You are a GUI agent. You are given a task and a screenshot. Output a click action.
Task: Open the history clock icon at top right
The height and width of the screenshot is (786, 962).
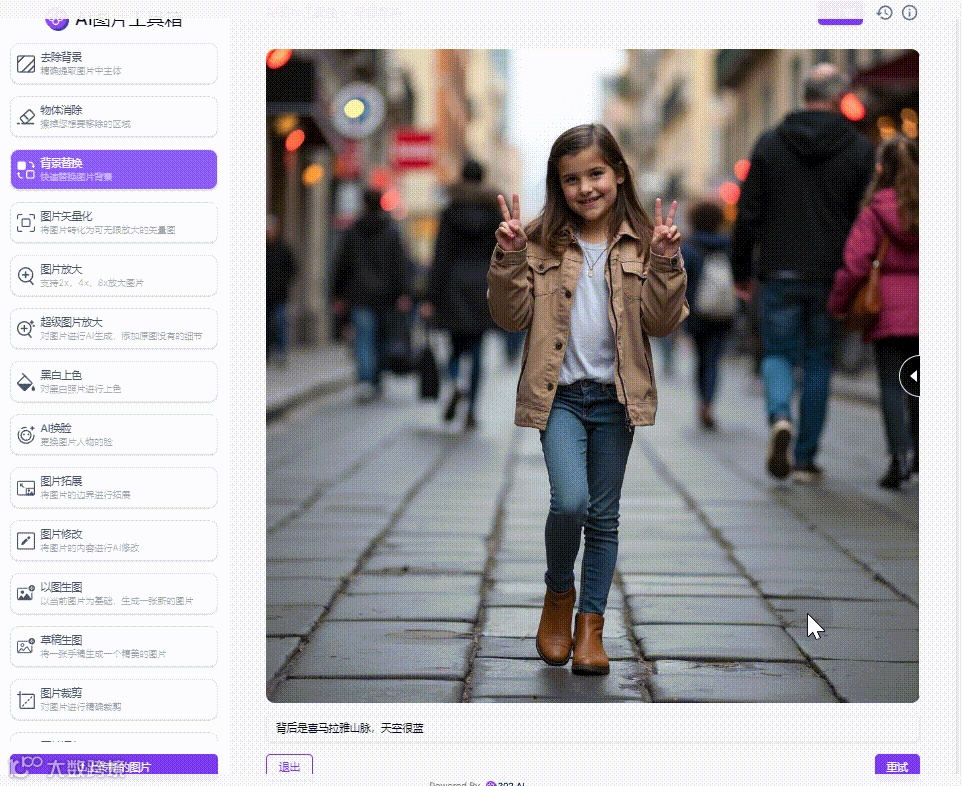(x=884, y=12)
